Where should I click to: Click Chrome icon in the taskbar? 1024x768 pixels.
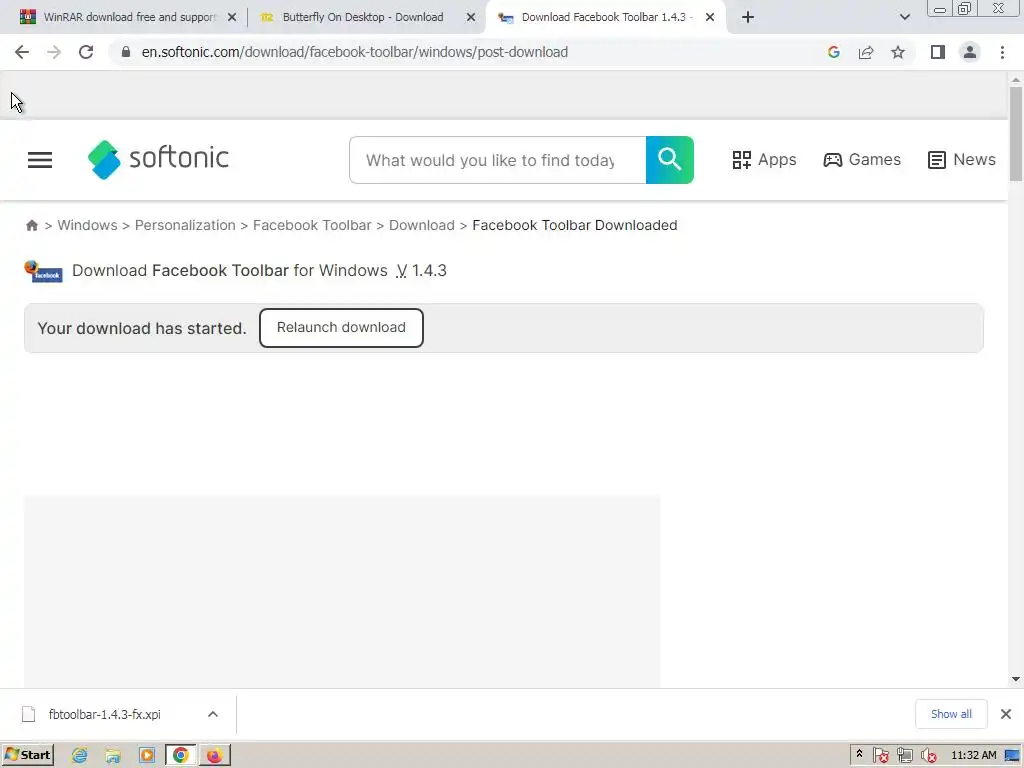point(181,756)
